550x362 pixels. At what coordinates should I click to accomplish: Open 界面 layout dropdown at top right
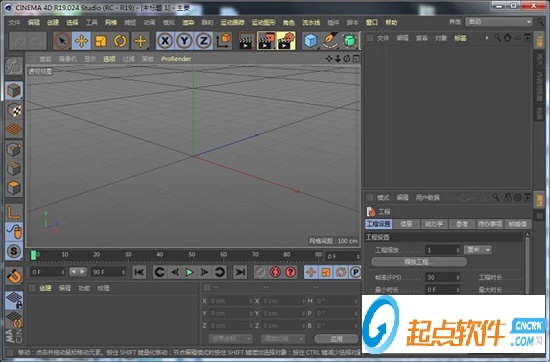click(x=499, y=22)
